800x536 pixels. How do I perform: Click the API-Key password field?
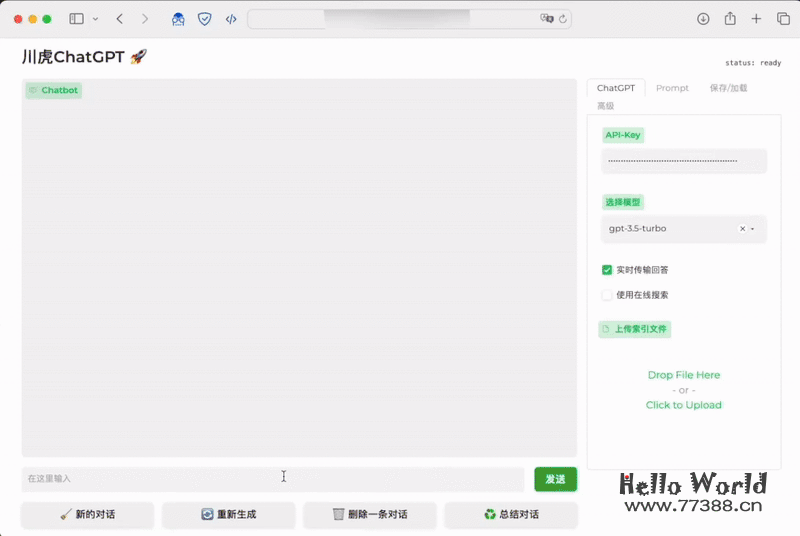pos(684,161)
